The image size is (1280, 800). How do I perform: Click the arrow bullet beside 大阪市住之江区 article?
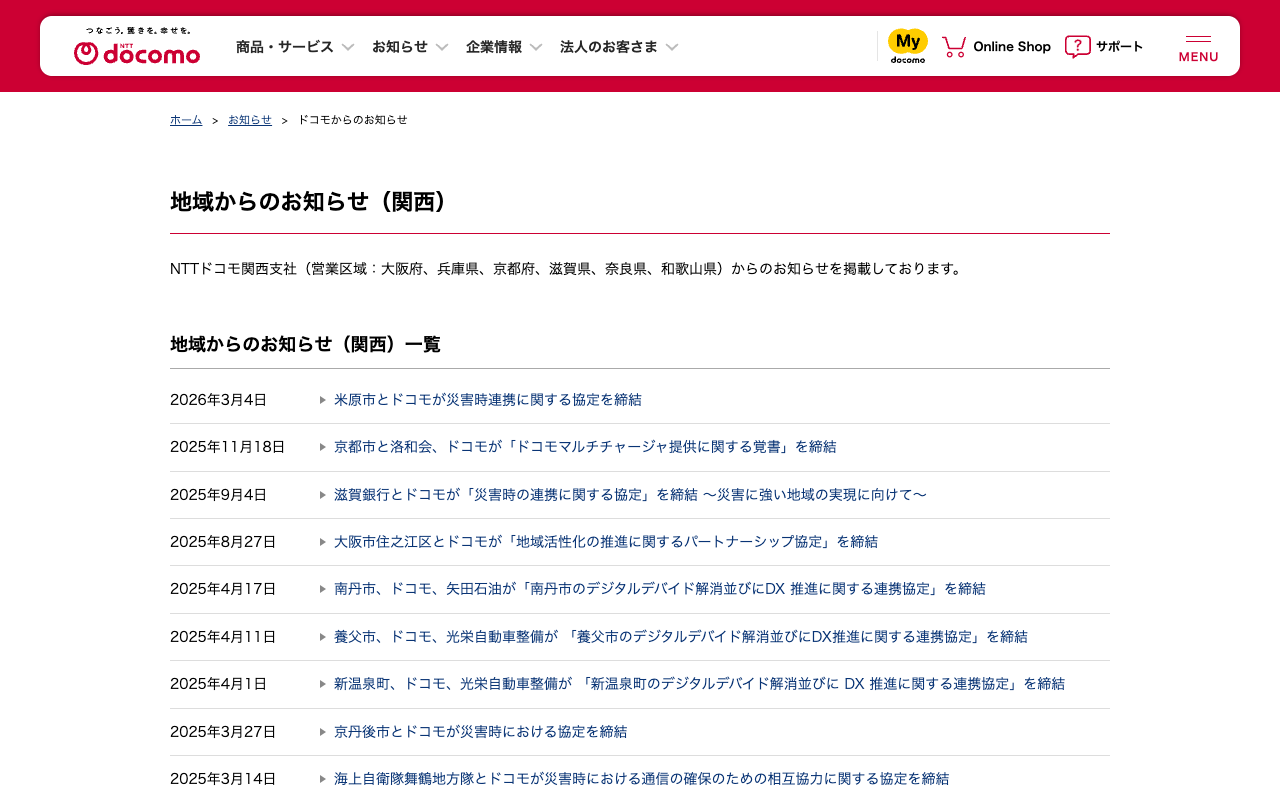pos(323,542)
